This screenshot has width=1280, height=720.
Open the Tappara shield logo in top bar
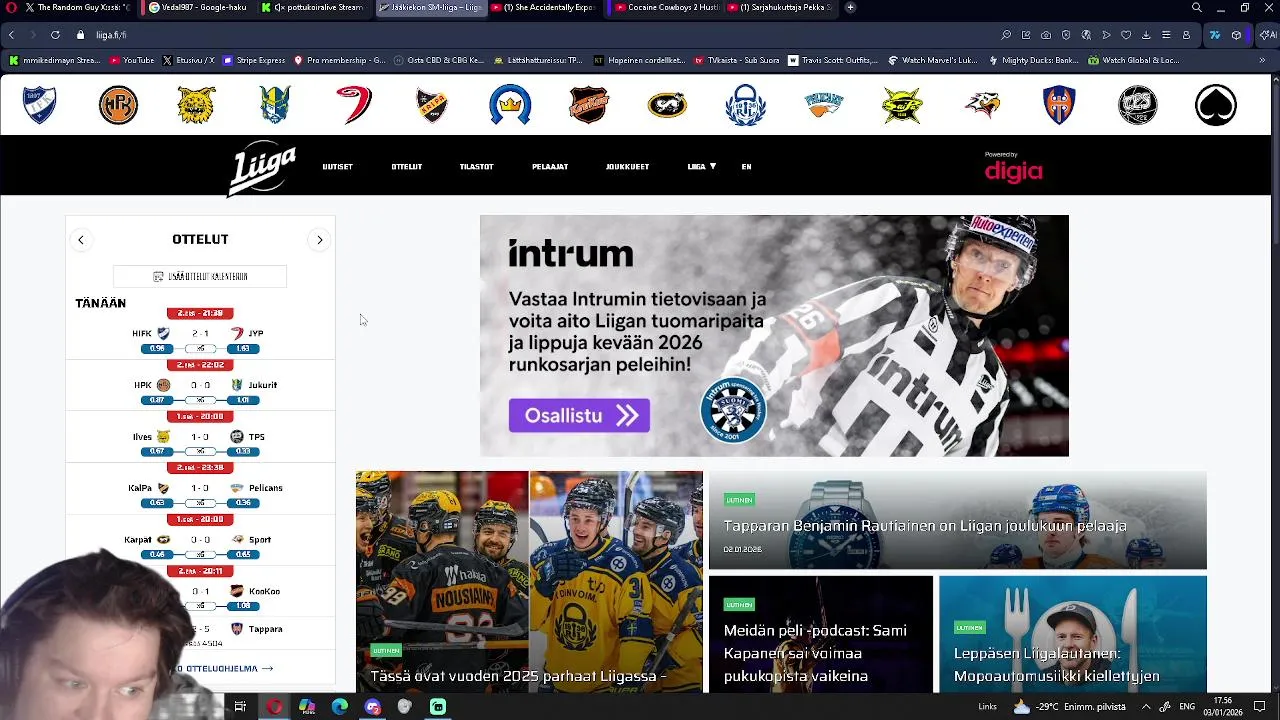click(x=1059, y=105)
